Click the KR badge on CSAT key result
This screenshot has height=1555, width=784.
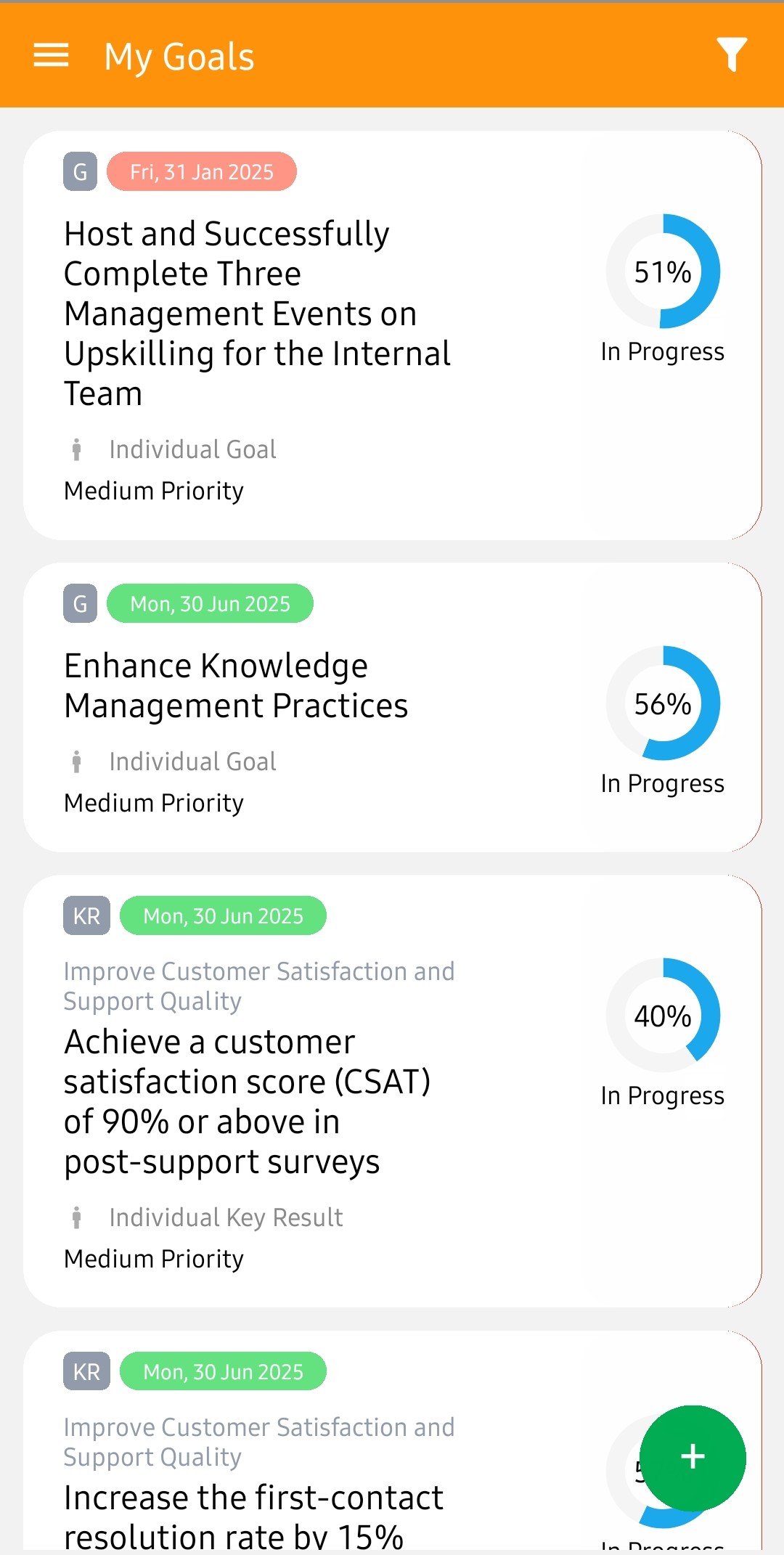click(86, 916)
